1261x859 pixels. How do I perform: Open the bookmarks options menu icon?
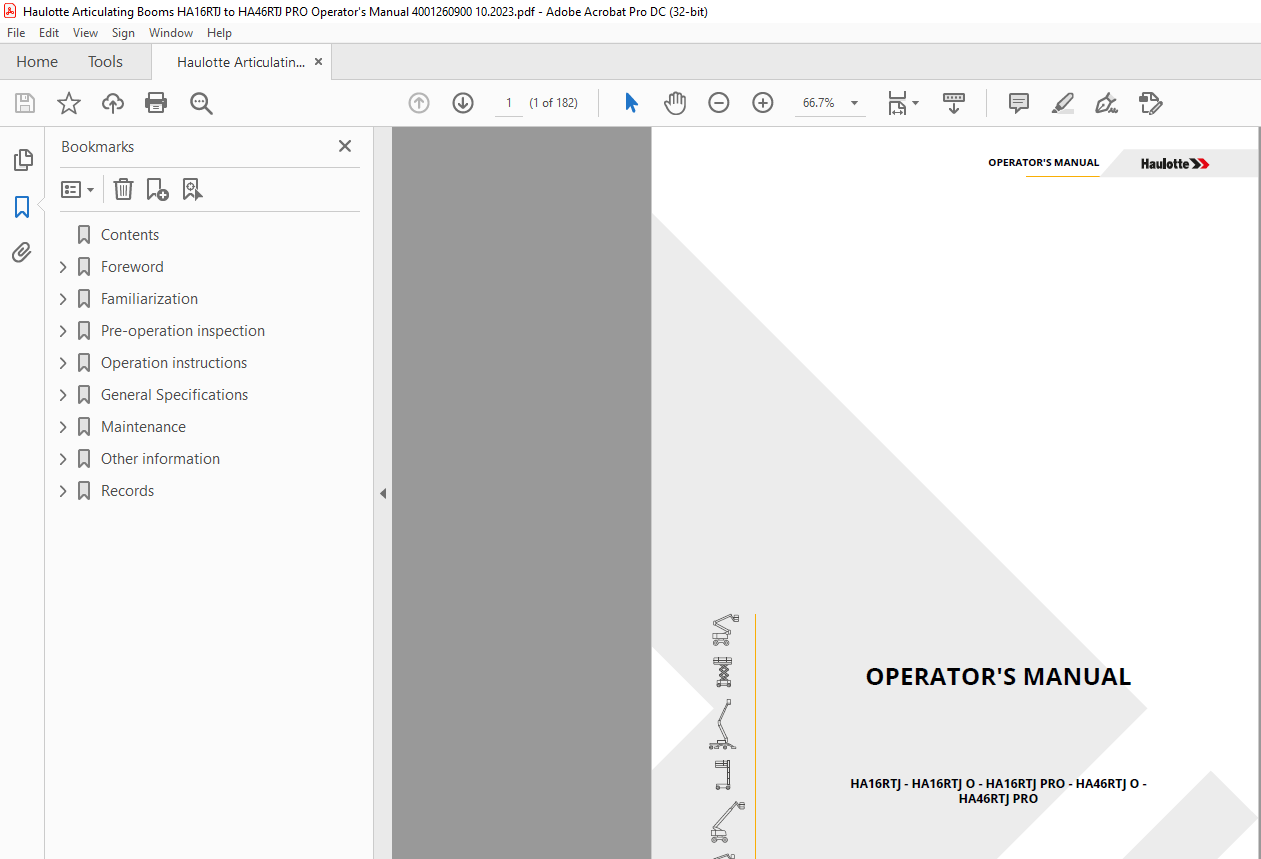coord(77,189)
